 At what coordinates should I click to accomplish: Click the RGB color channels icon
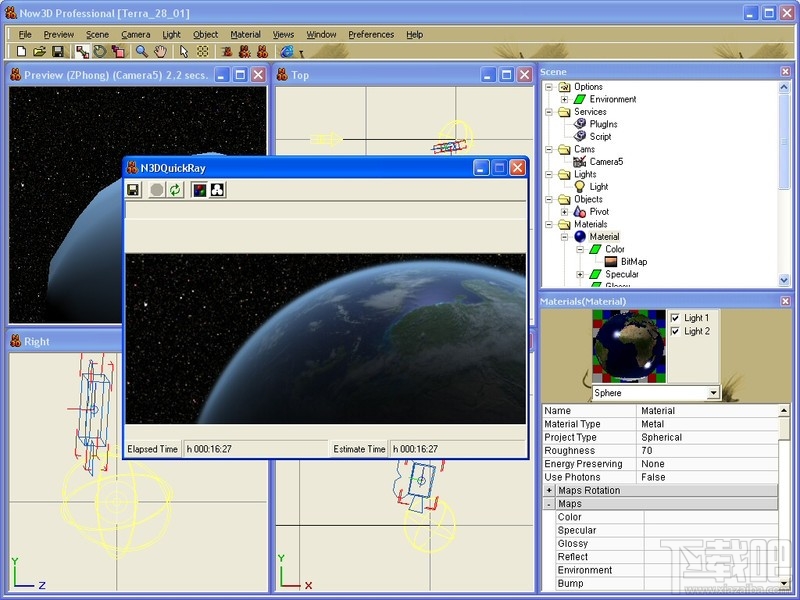(x=199, y=189)
